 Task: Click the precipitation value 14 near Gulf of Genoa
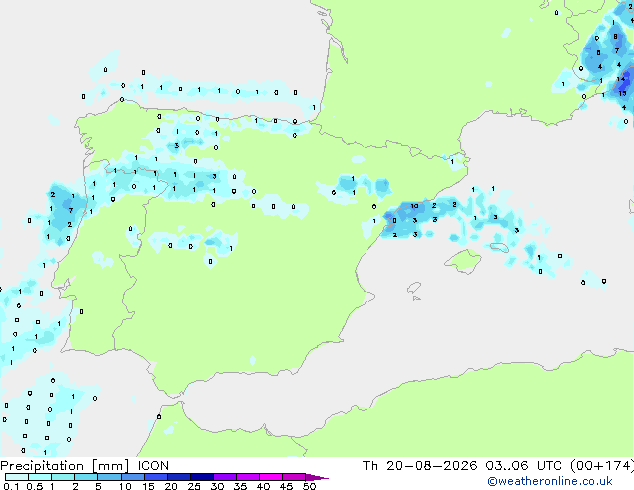click(x=621, y=79)
